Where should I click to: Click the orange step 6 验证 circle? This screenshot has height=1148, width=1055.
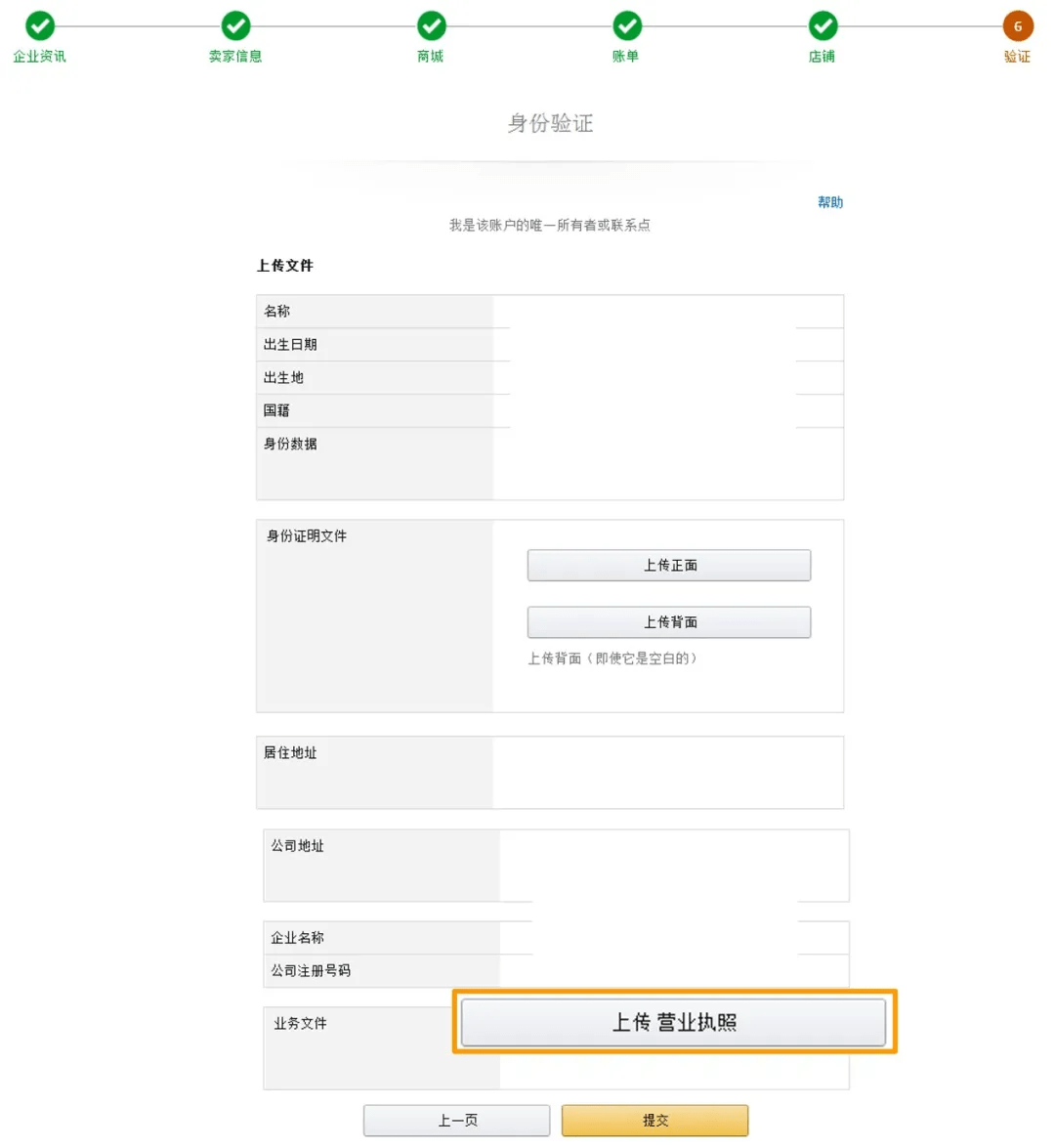[x=1017, y=26]
